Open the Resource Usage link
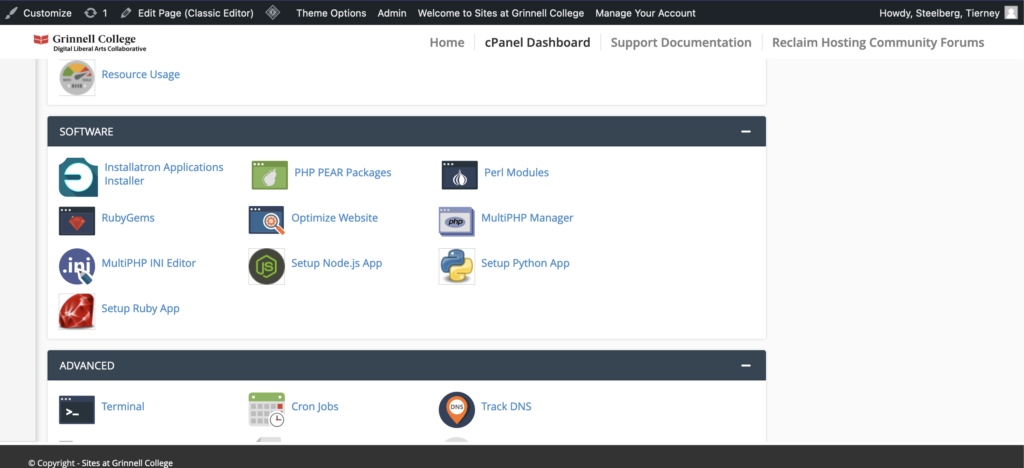 click(140, 74)
